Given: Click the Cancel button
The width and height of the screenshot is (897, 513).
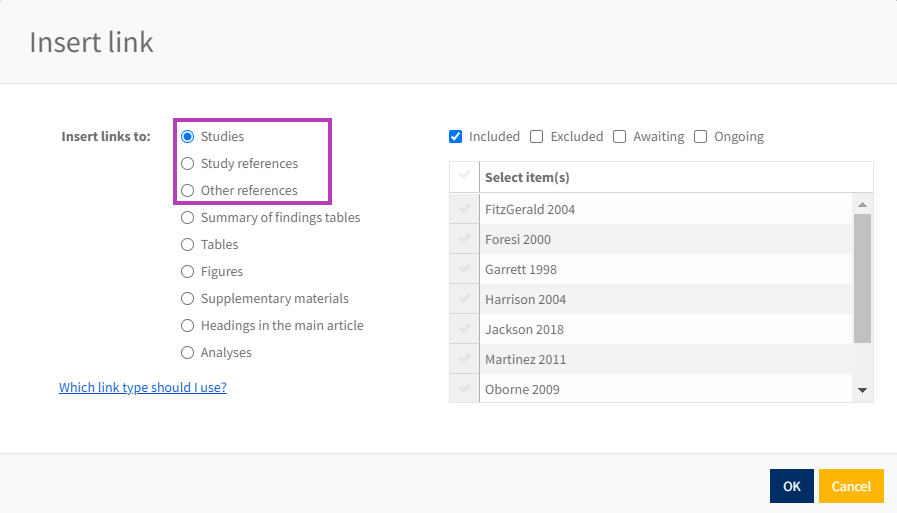Looking at the screenshot, I should (851, 486).
